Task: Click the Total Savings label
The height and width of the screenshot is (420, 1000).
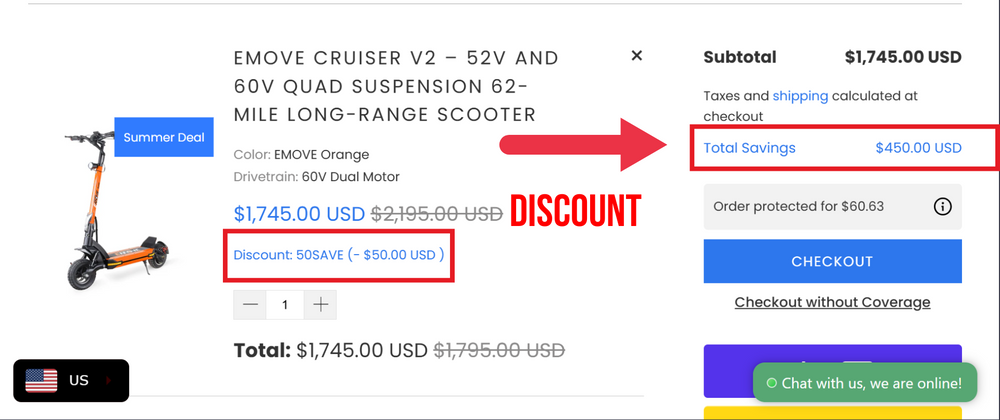Action: click(750, 148)
